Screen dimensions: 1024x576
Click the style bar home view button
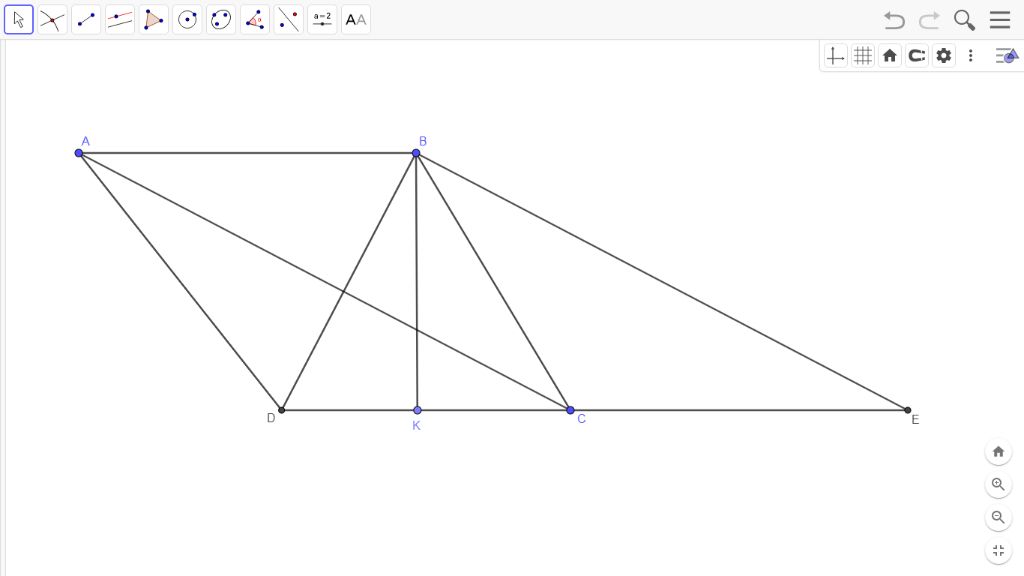[x=889, y=56]
